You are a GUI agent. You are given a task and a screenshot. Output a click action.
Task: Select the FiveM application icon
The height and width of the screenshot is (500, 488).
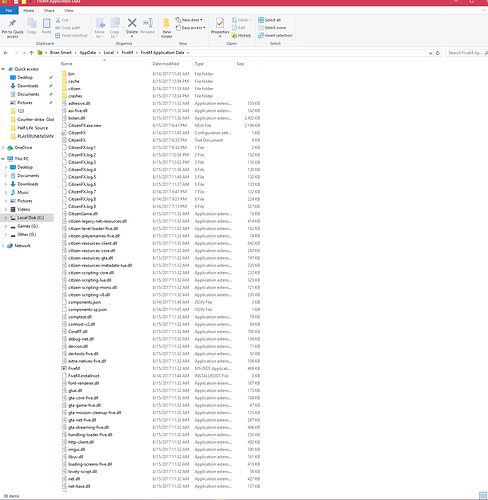click(64, 368)
